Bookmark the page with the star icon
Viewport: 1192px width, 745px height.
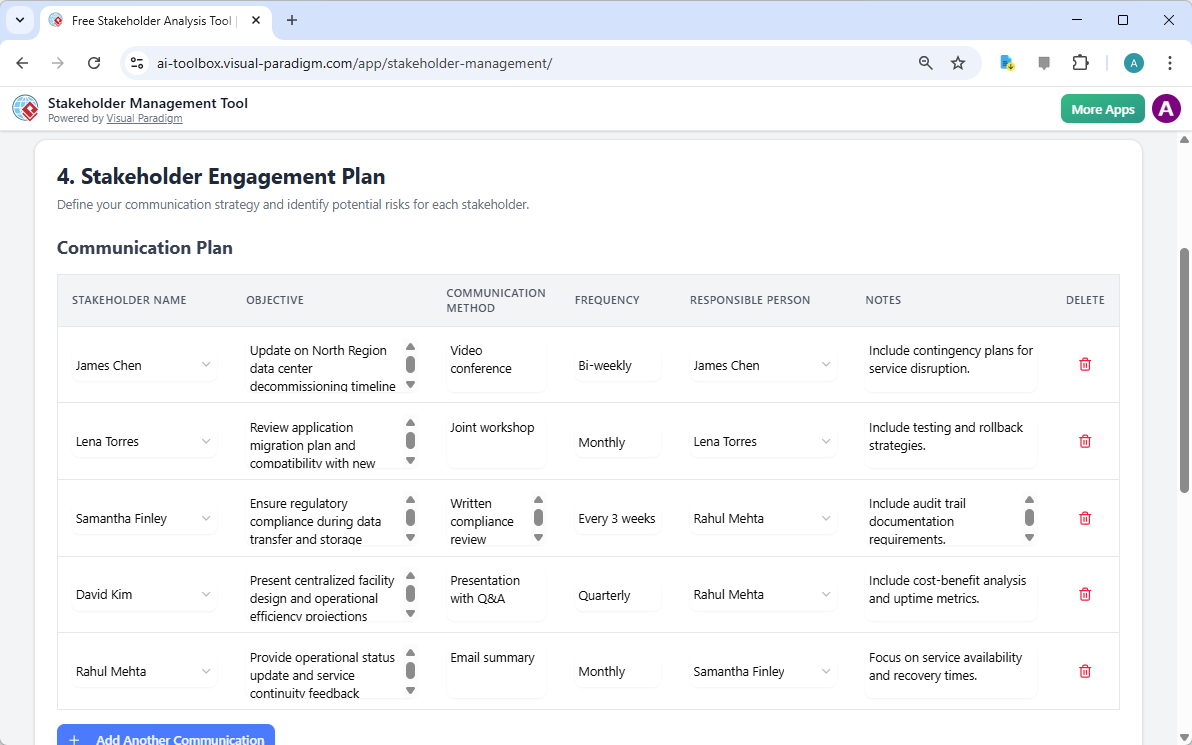click(x=958, y=62)
